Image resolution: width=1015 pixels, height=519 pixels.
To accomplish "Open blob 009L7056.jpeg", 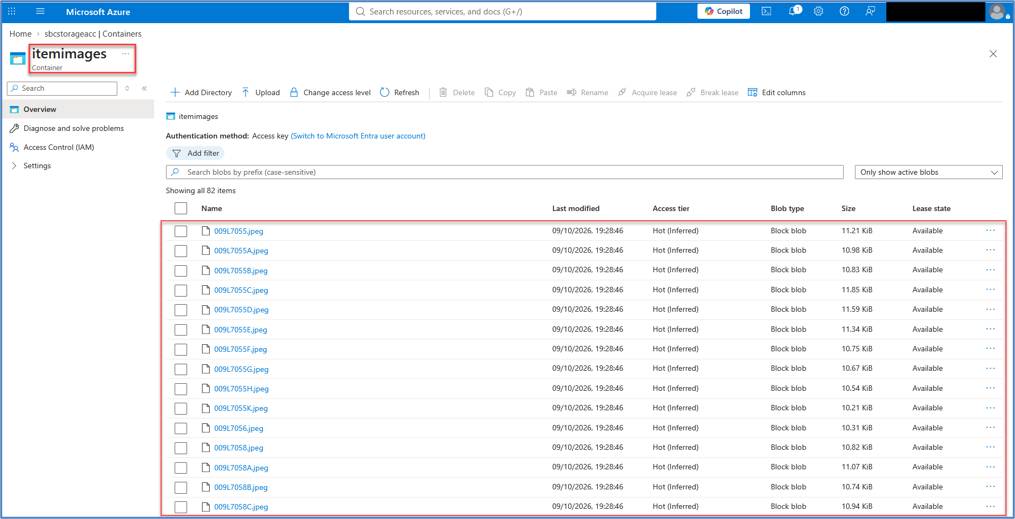I will point(238,428).
